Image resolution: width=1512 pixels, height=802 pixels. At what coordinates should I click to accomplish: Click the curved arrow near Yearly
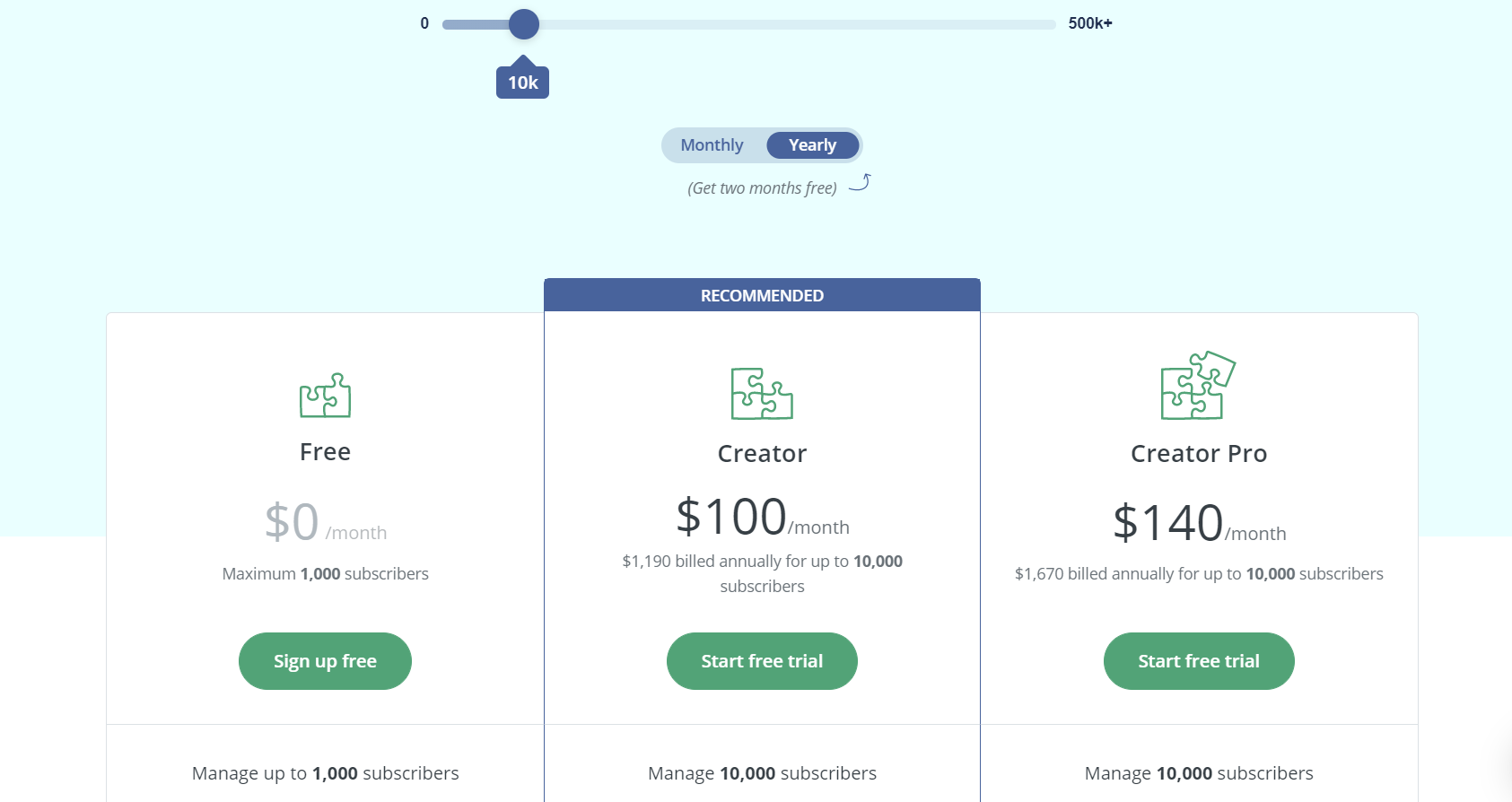(860, 183)
